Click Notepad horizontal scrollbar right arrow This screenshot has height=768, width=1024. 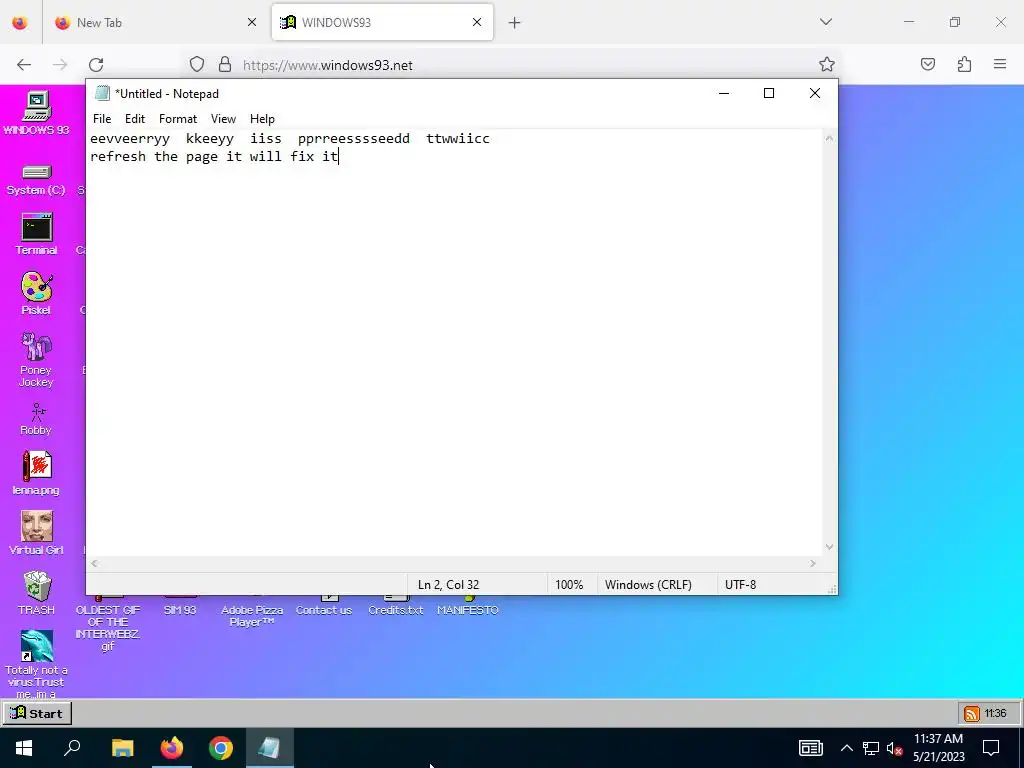[x=813, y=563]
